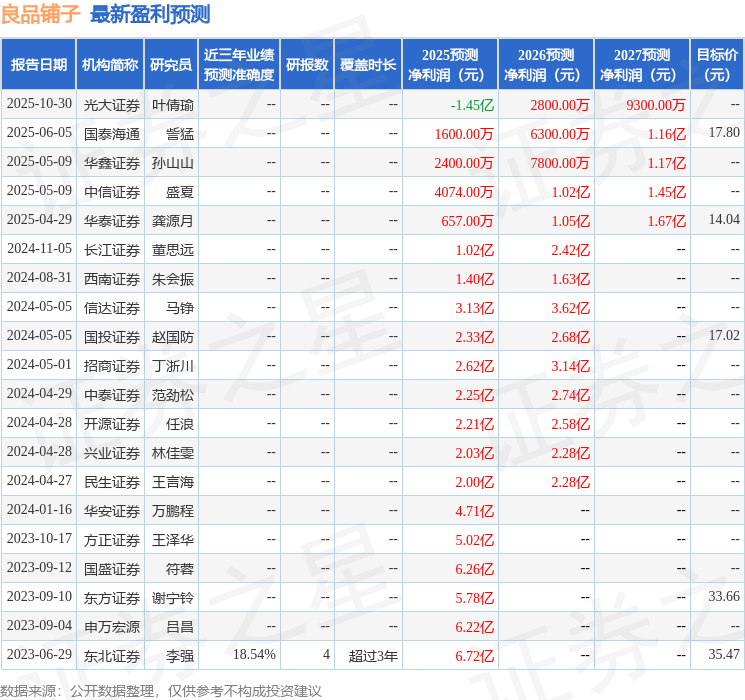Click the 近三年业绩预测准确度 column header

(x=239, y=64)
